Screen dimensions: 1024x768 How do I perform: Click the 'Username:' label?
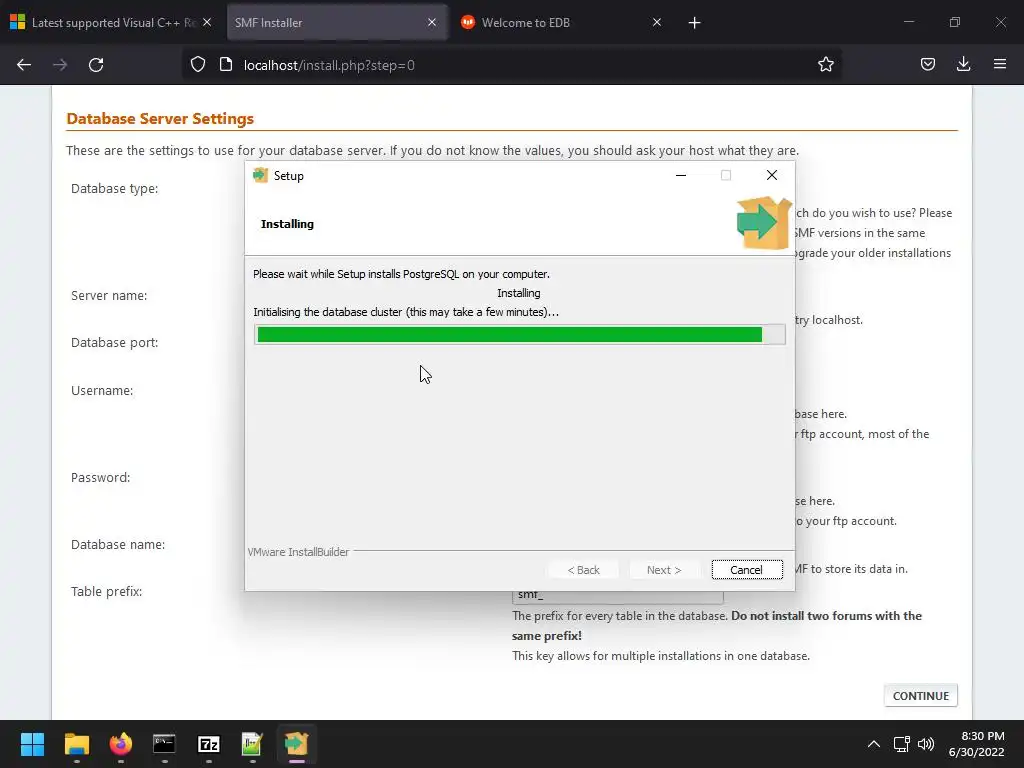[x=102, y=391]
